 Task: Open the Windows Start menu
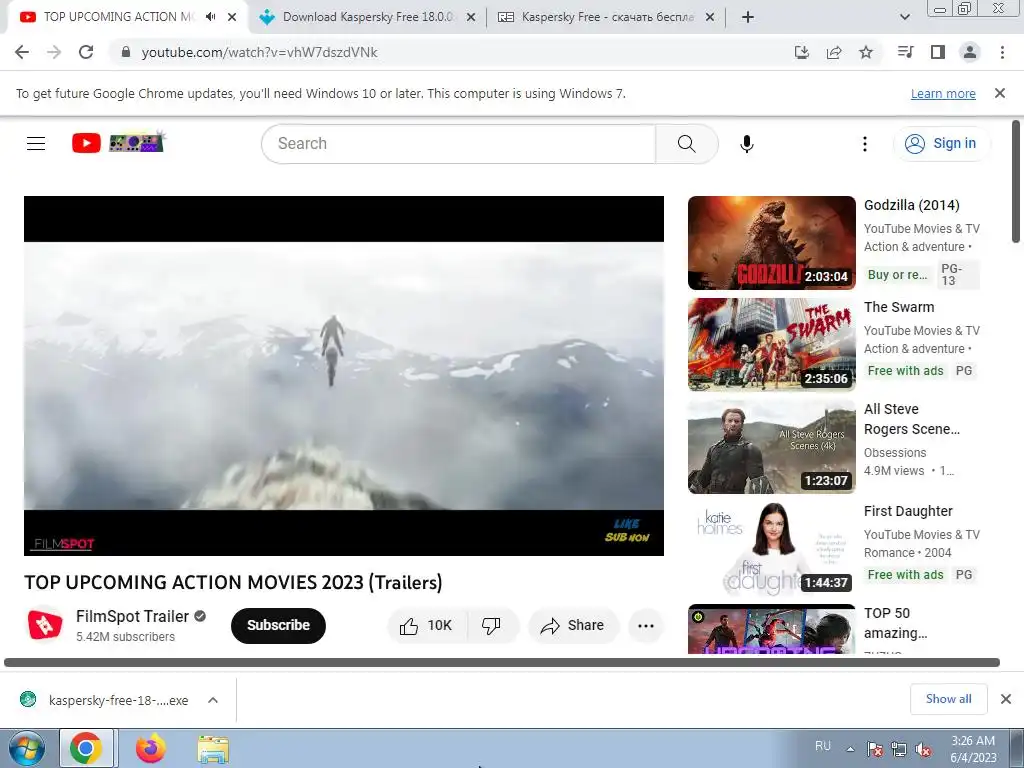point(26,749)
